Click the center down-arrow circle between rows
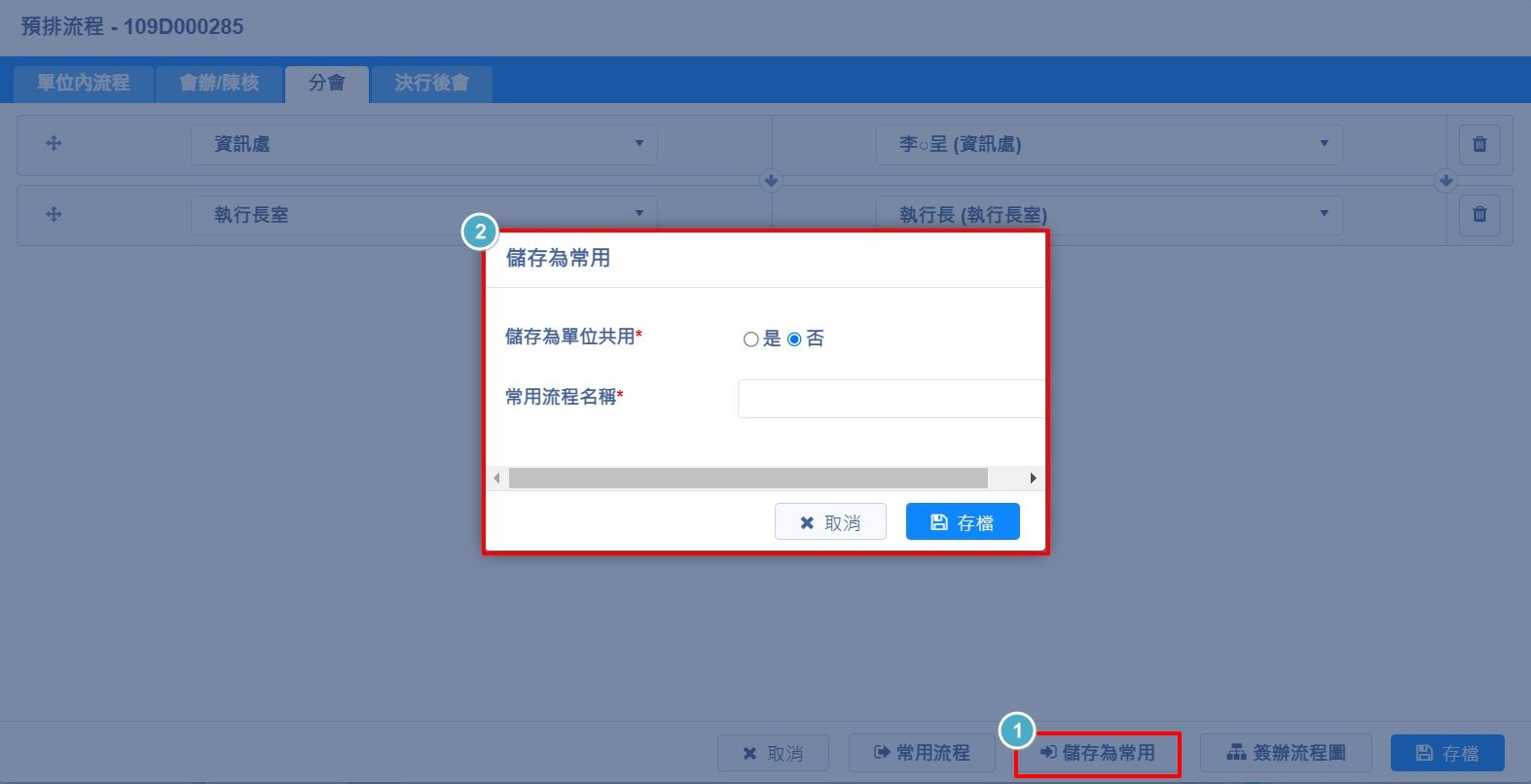Screen dimensions: 1531x784 [x=771, y=180]
